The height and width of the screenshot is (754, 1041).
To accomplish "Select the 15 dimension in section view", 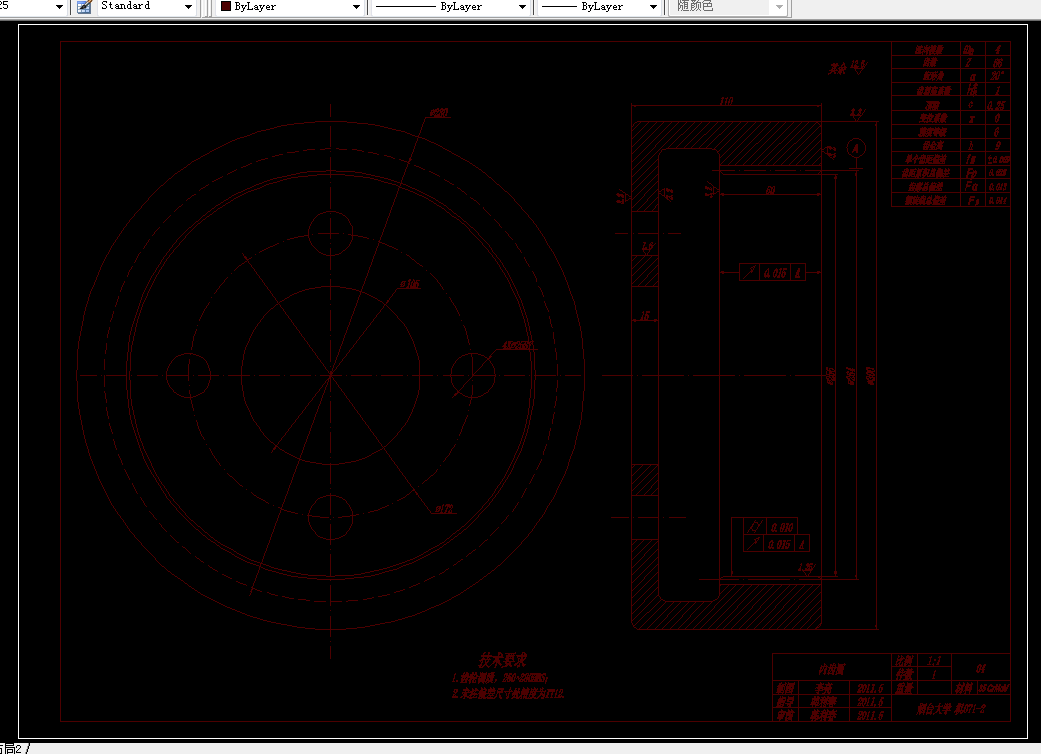I will (x=645, y=316).
